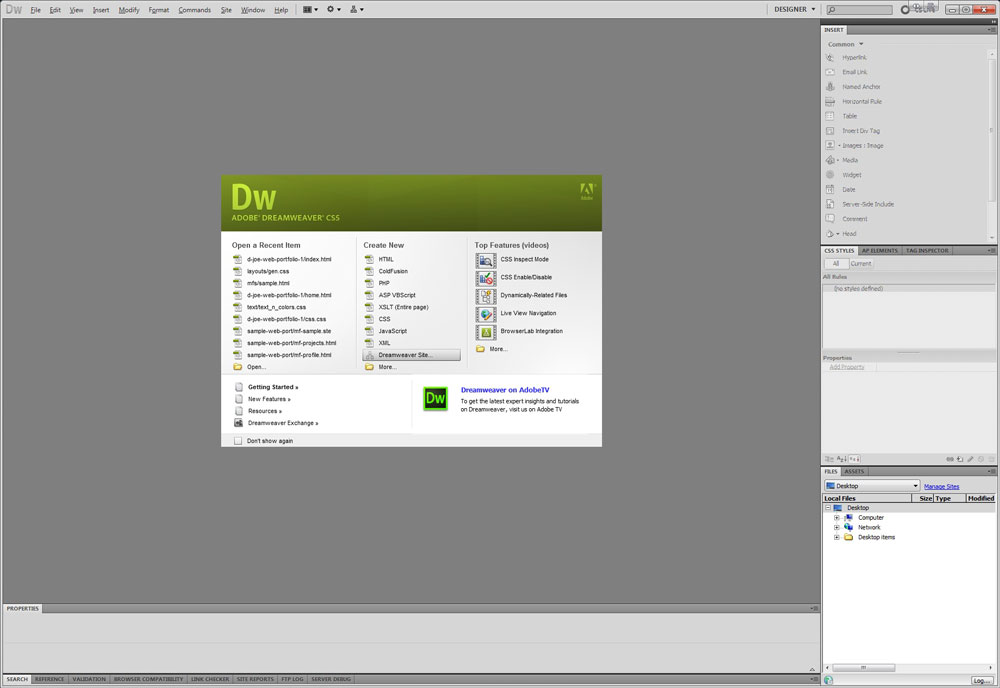Toggle the All view in CSS Styles
The height and width of the screenshot is (688, 1000).
click(835, 264)
